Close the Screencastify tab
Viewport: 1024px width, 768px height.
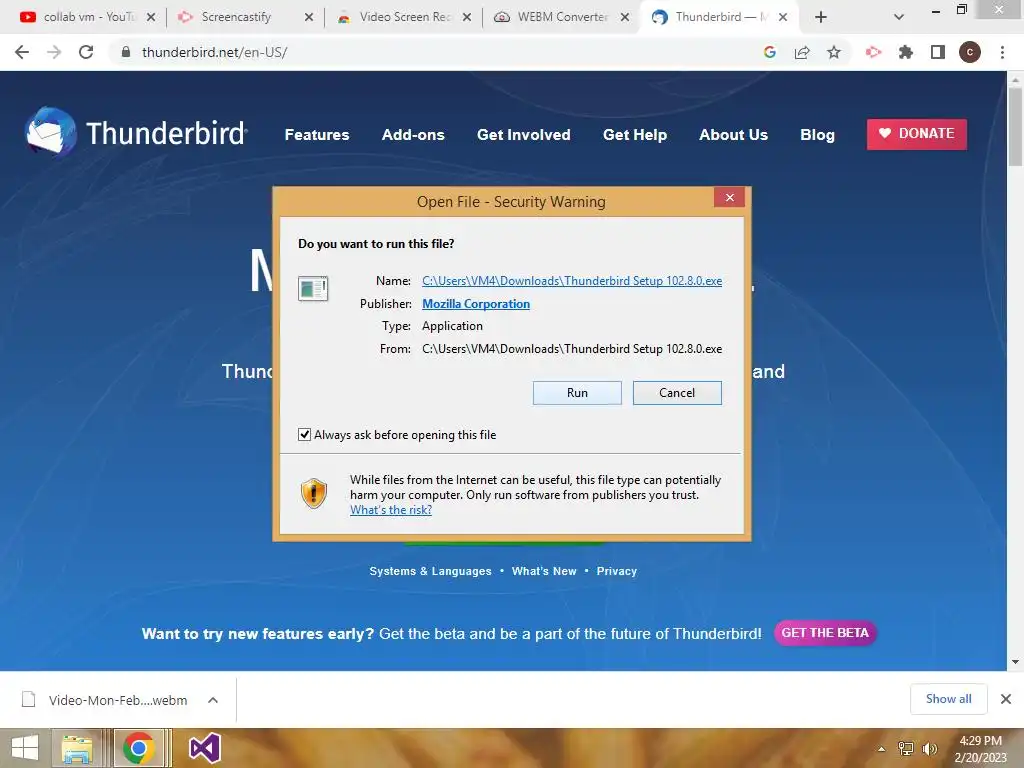(309, 17)
